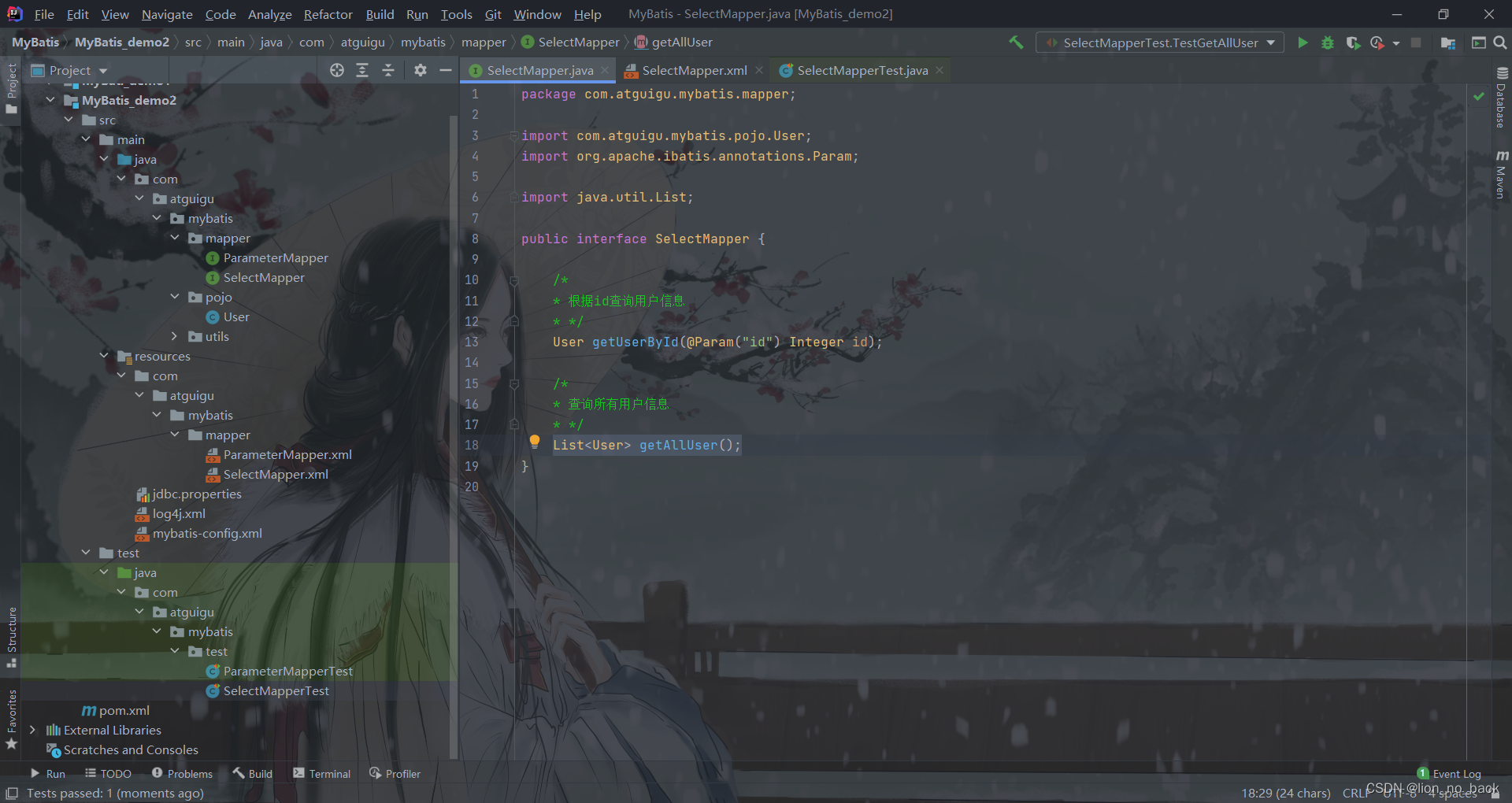
Task: Click the Project tree vertical scrollbar
Action: 453,433
